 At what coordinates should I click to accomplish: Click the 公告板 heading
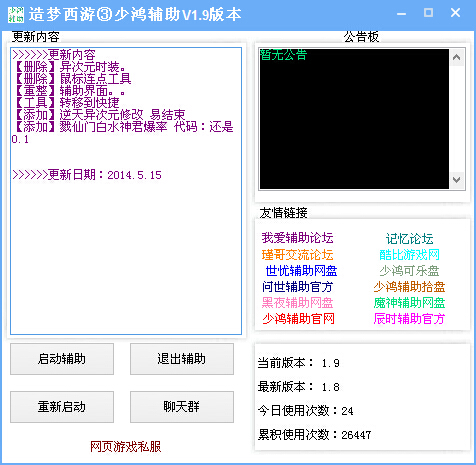(361, 37)
